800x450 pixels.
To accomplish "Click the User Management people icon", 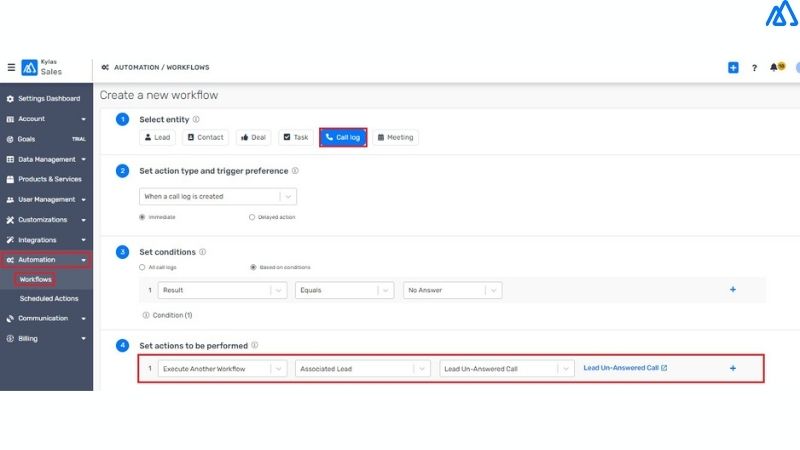I will point(10,199).
